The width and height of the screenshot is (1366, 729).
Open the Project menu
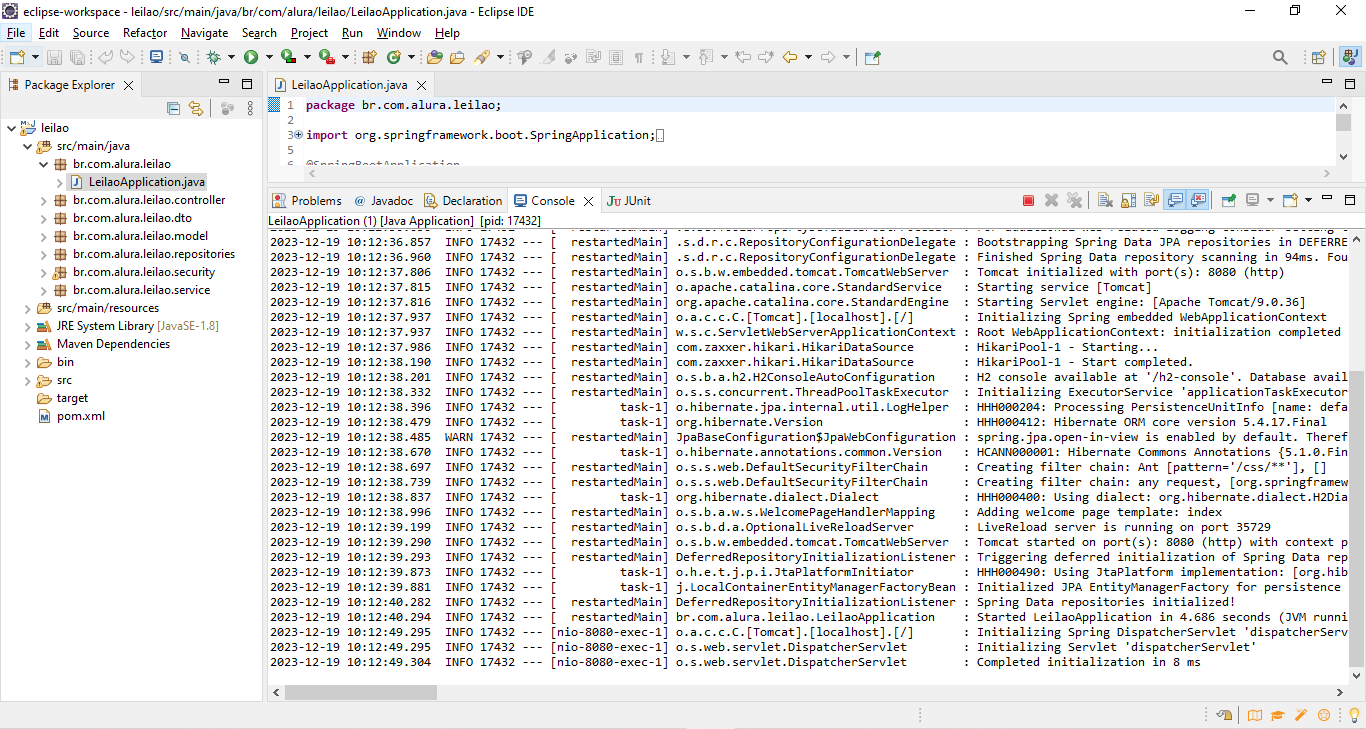click(309, 33)
